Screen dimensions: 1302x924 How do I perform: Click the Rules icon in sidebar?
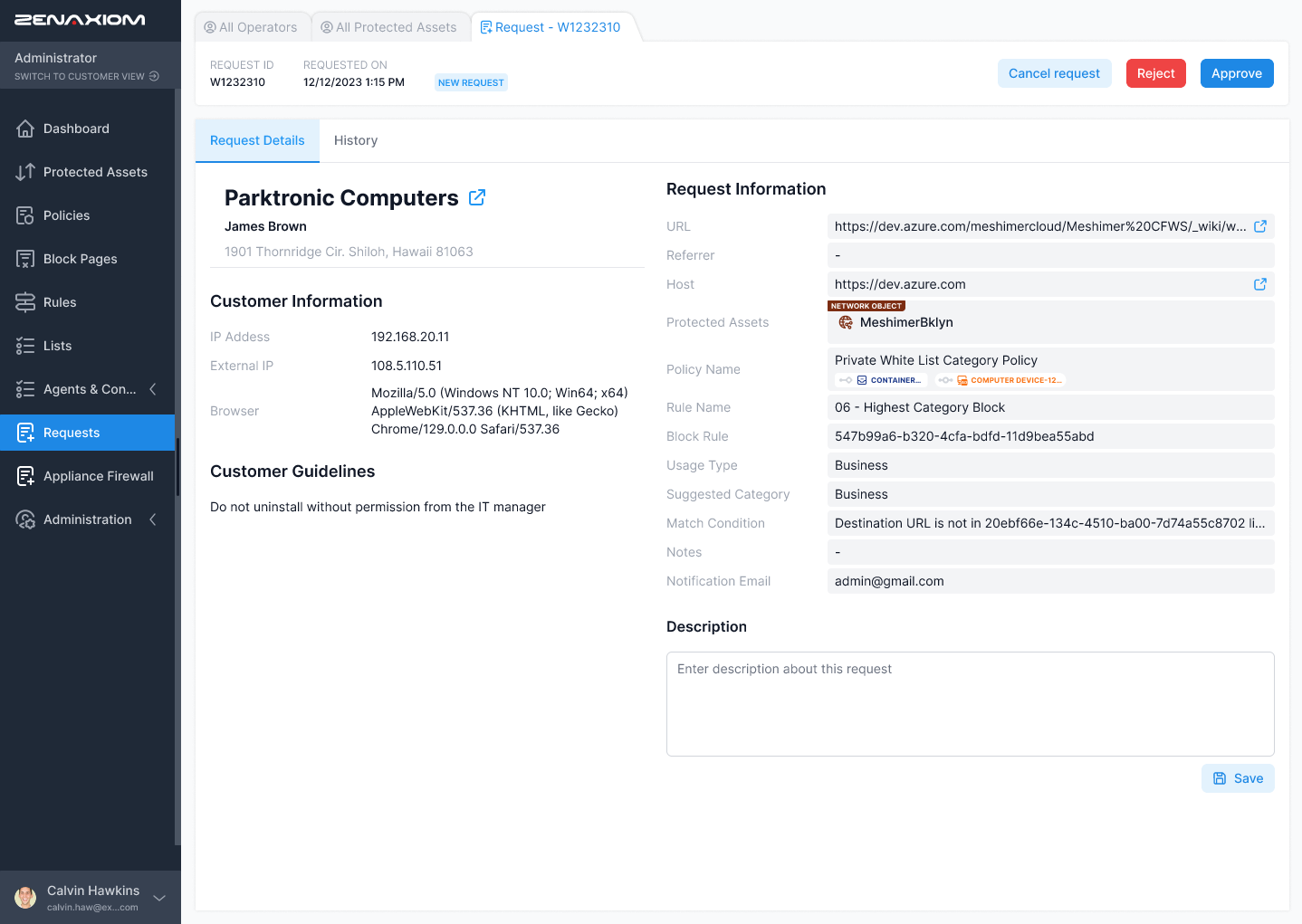pyautogui.click(x=25, y=302)
